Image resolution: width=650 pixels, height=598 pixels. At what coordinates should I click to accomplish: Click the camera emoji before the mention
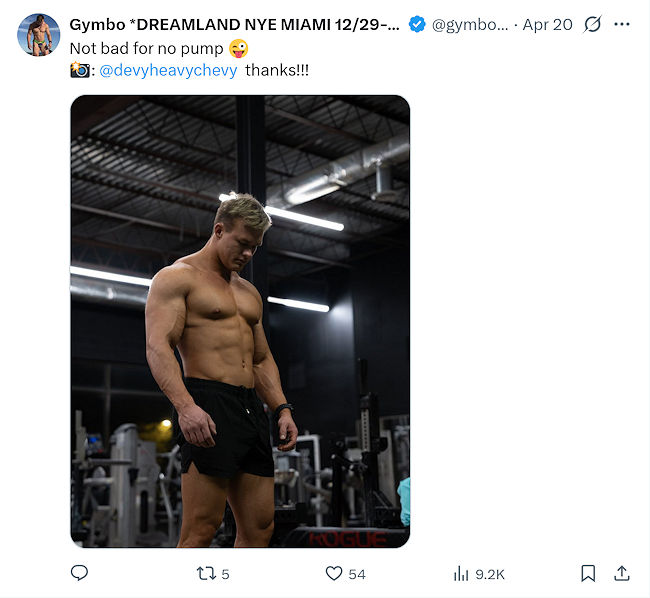pyautogui.click(x=80, y=70)
